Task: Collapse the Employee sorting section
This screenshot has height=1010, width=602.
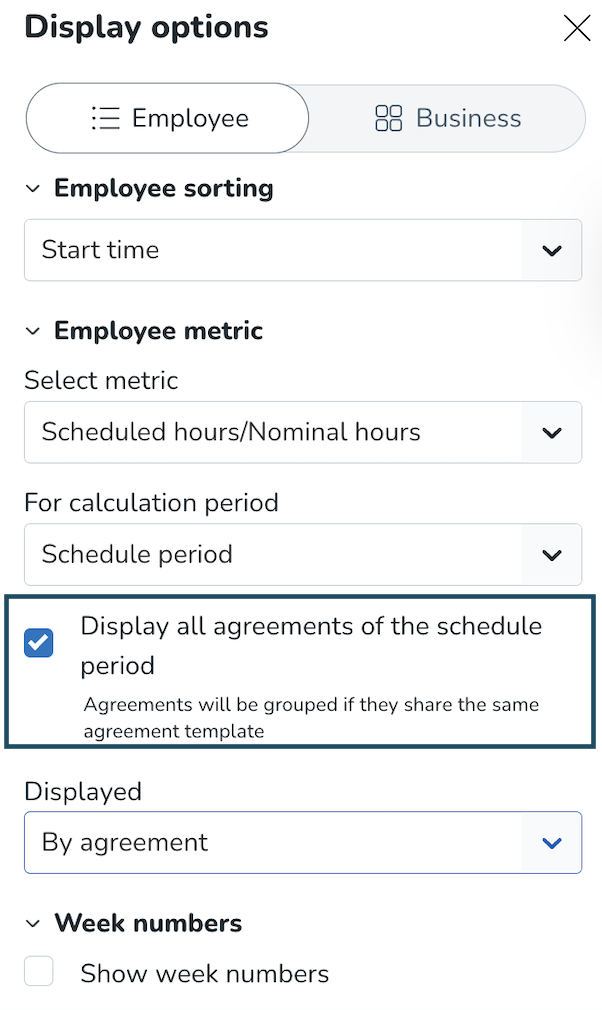Action: pos(33,188)
